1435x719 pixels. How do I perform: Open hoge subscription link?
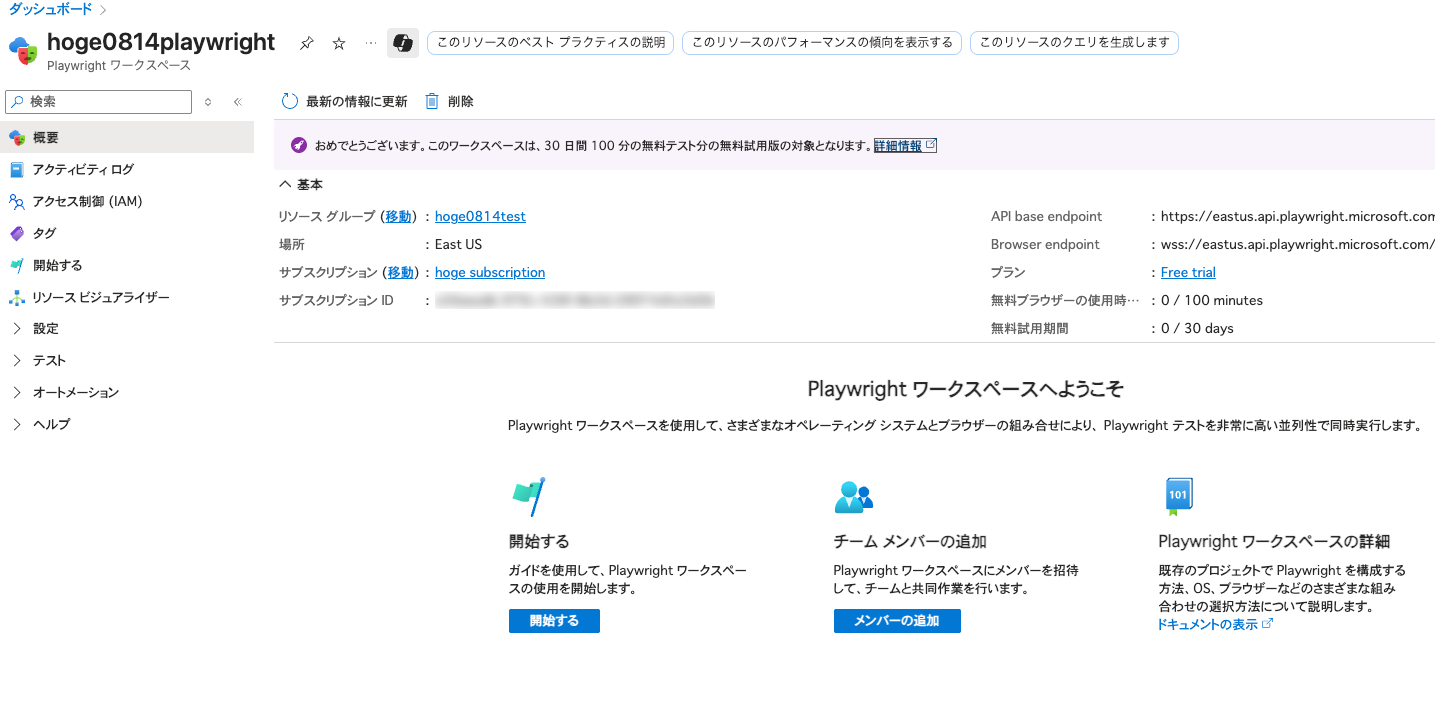point(490,272)
